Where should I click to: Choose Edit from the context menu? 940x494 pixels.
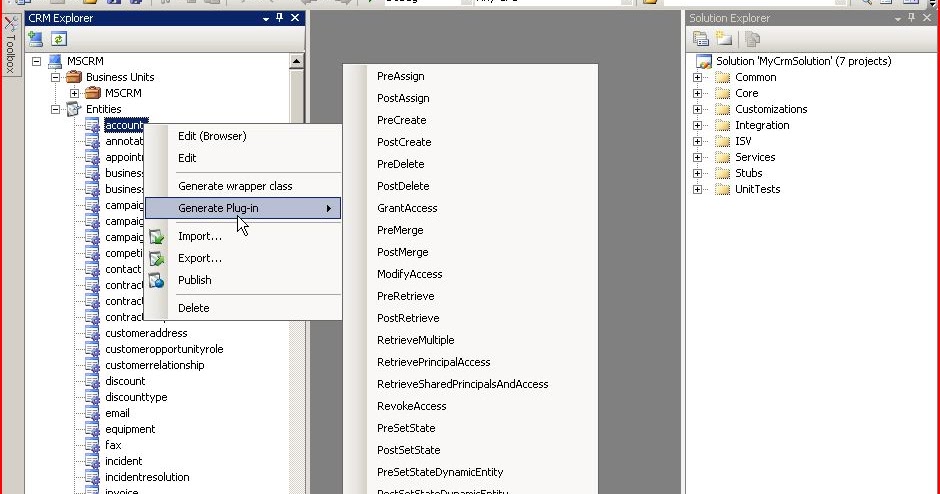243,158
